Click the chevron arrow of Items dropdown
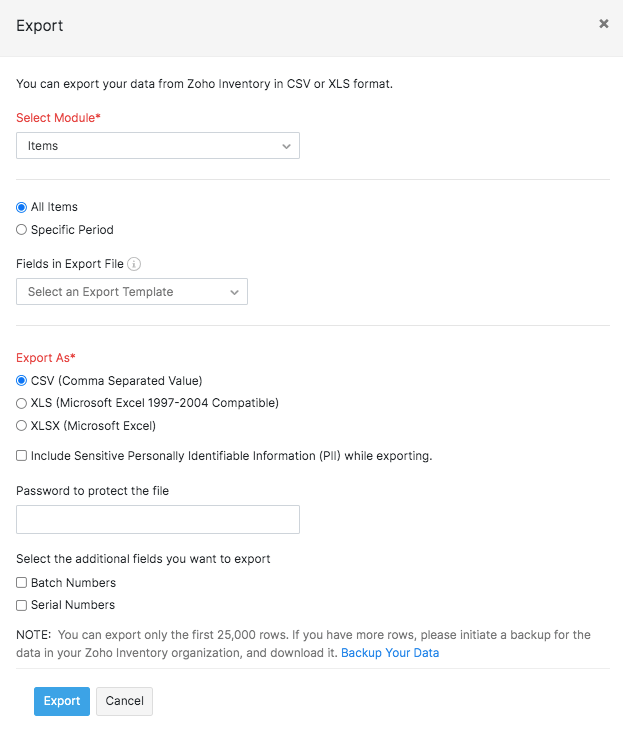This screenshot has height=743, width=623. point(286,146)
